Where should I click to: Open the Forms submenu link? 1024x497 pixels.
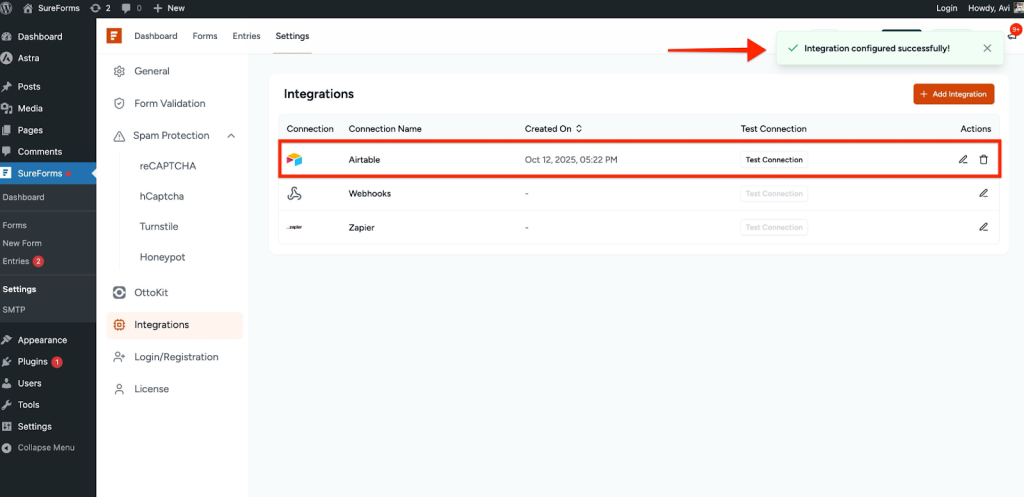click(x=14, y=225)
